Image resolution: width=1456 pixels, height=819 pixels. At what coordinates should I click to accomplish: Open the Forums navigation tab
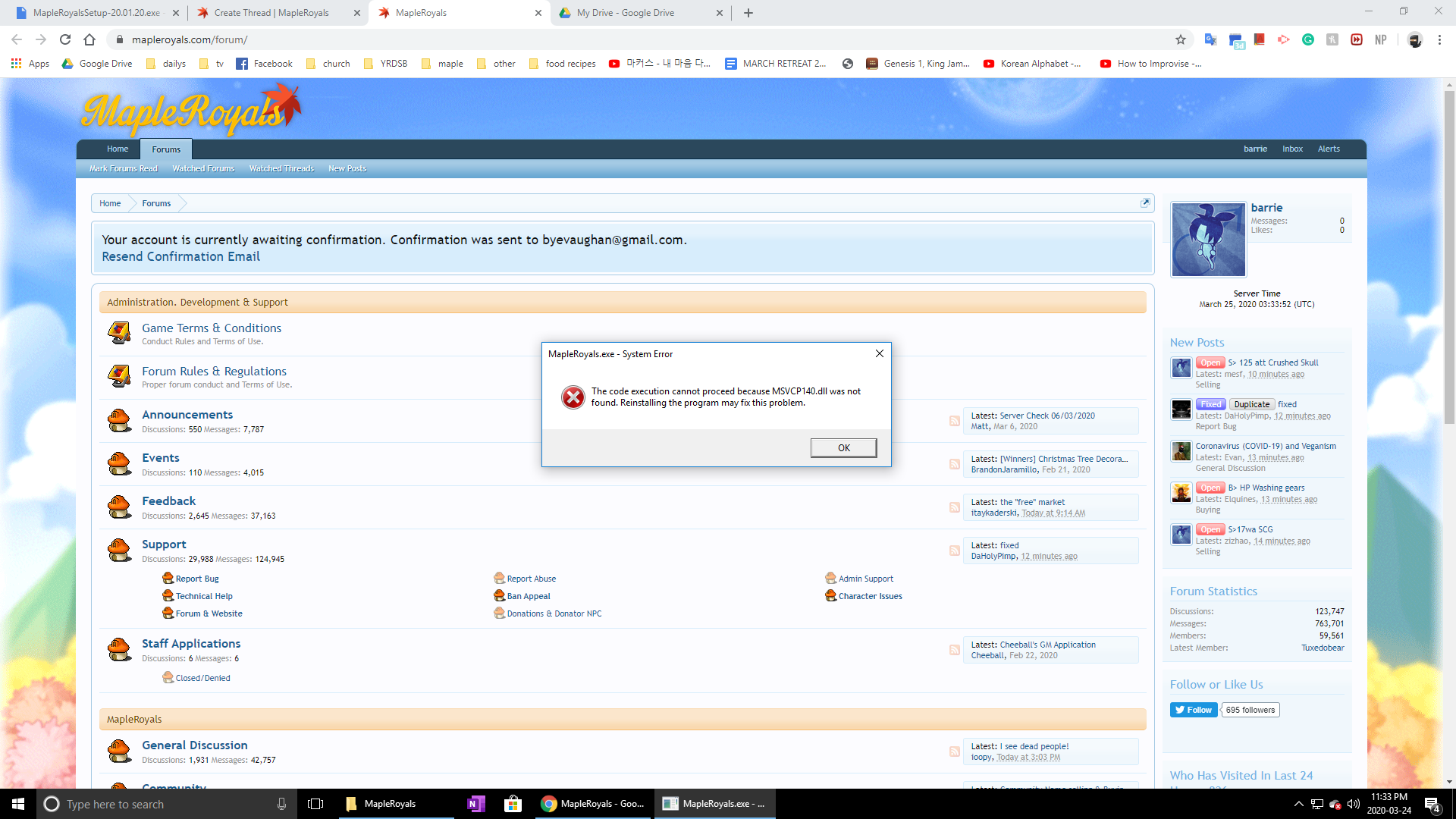coord(166,149)
